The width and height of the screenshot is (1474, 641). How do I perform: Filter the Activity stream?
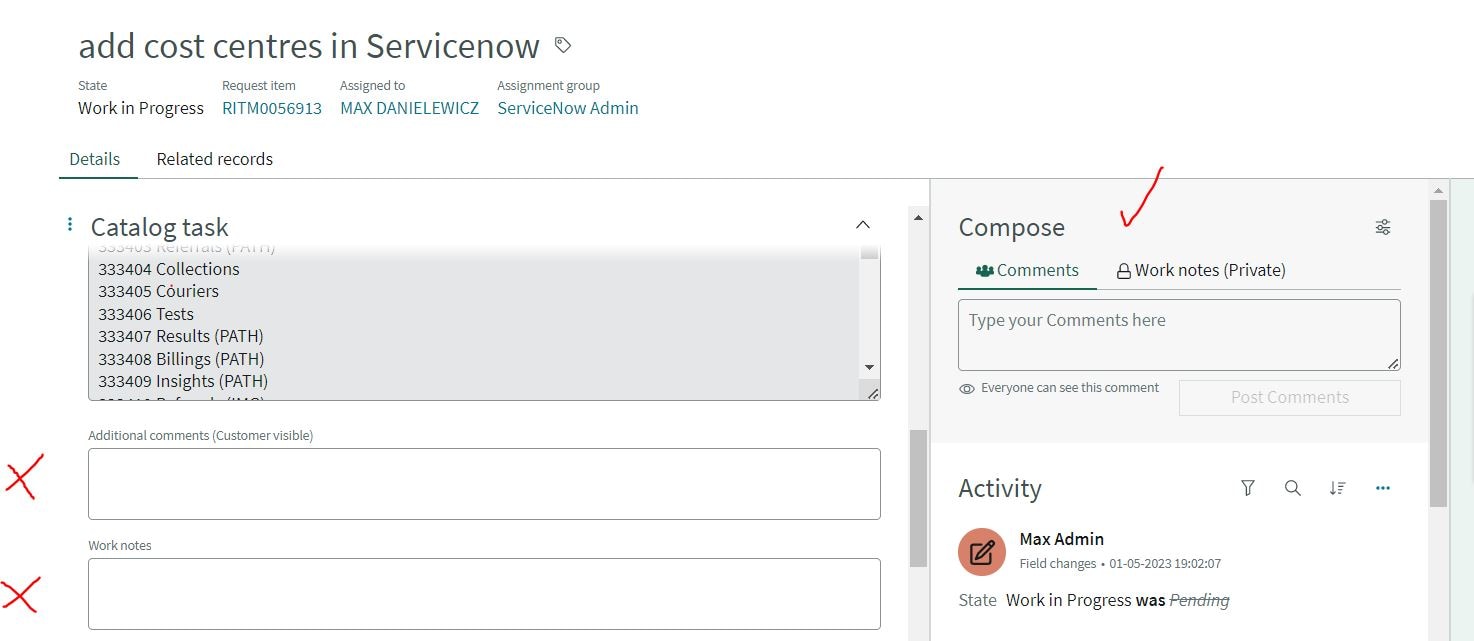pos(1247,488)
